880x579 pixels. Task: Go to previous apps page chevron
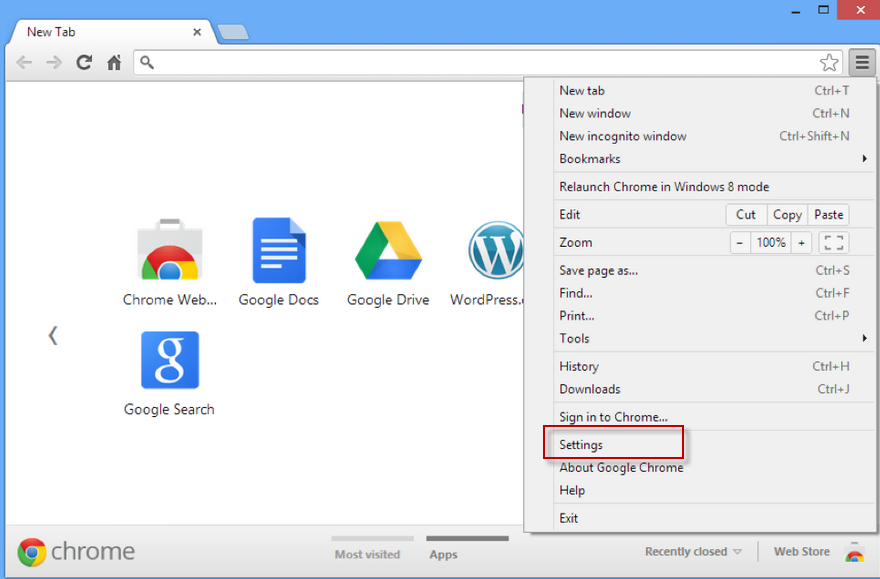pyautogui.click(x=53, y=336)
